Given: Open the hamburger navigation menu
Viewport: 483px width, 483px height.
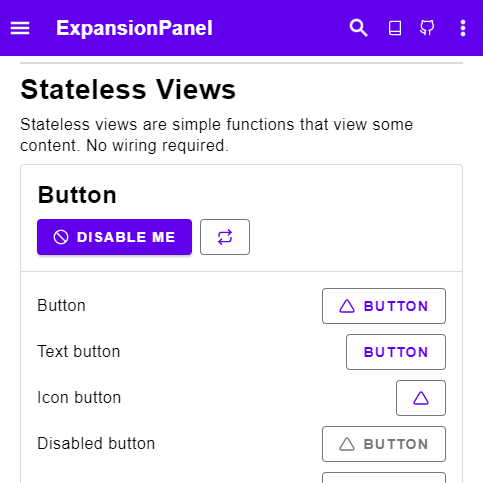Looking at the screenshot, I should pos(20,28).
